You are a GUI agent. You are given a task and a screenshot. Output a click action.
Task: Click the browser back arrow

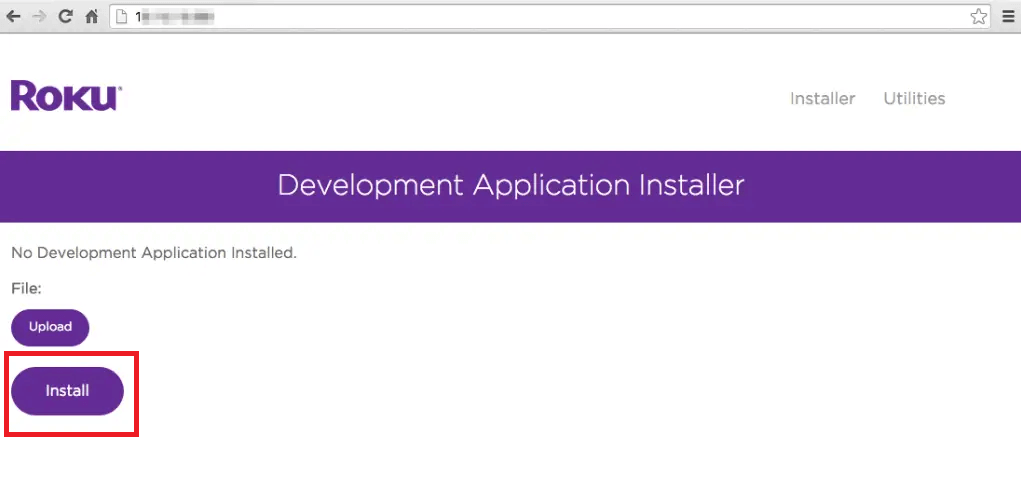point(14,17)
